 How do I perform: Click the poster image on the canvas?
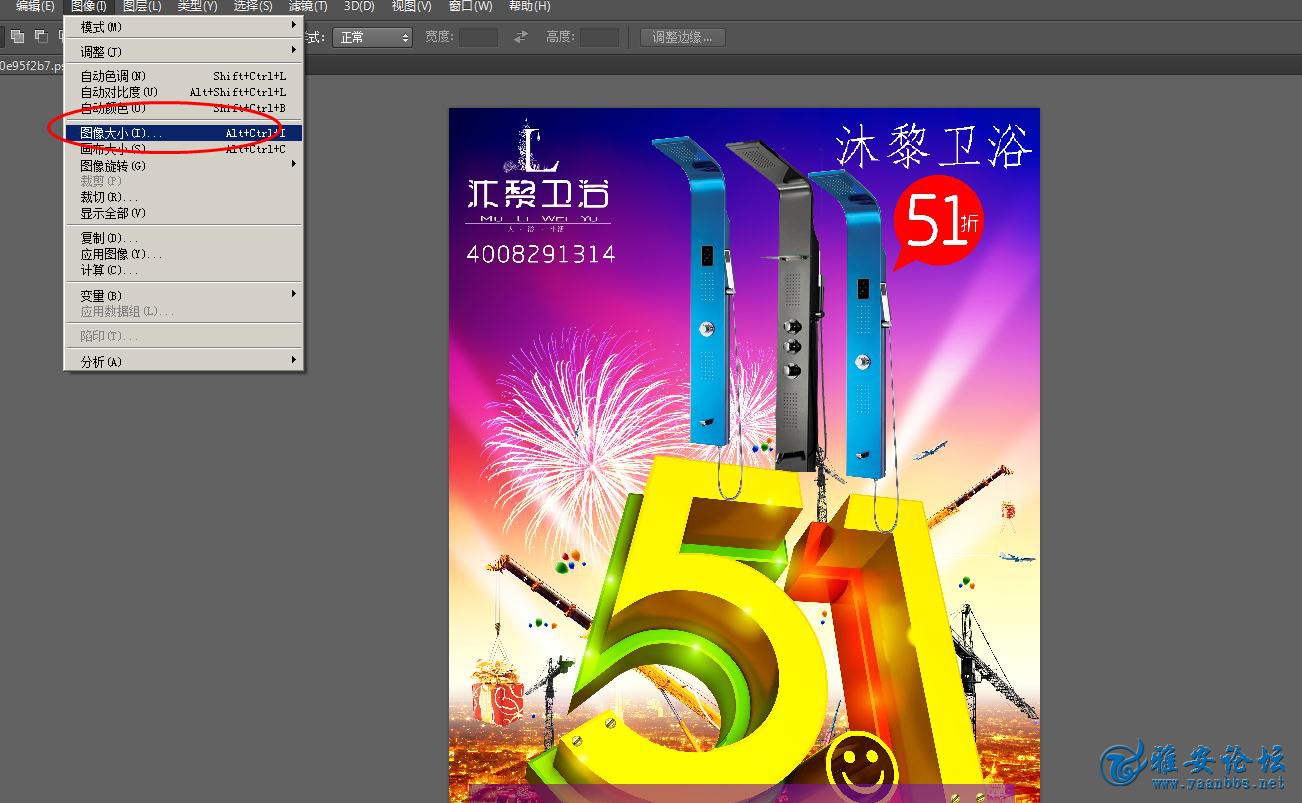pos(744,455)
